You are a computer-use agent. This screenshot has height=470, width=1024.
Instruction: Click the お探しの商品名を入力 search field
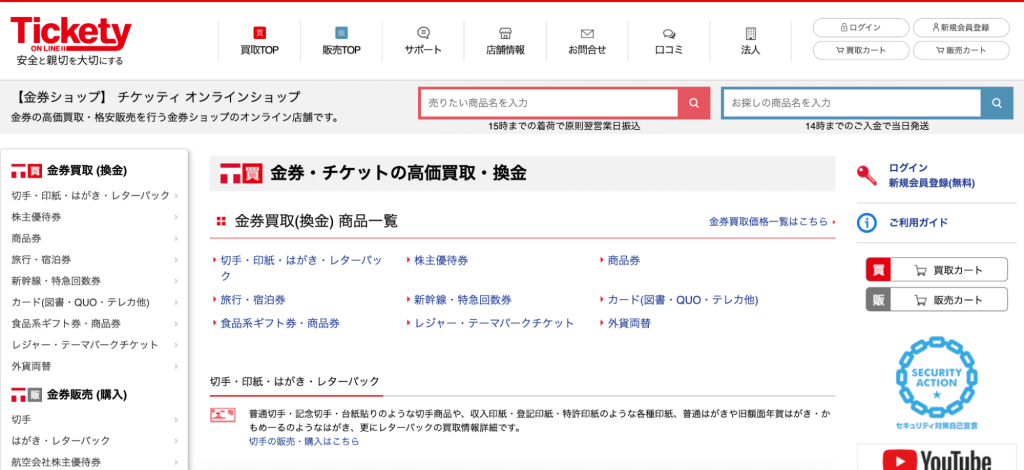point(851,103)
